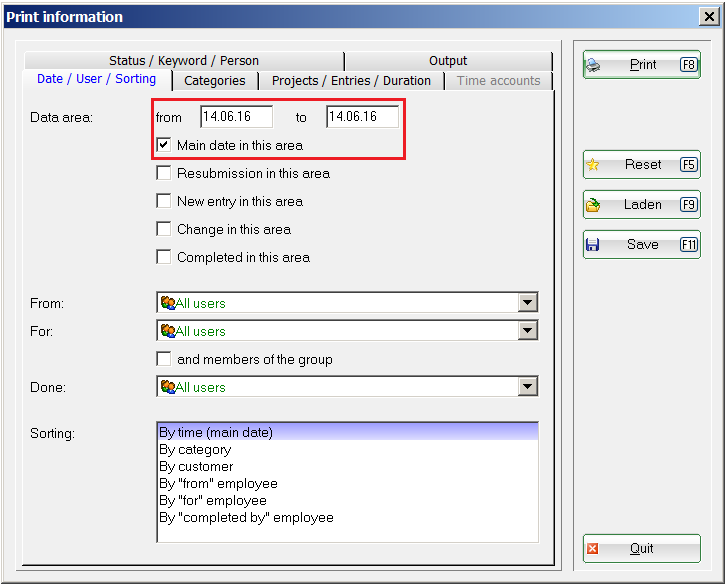Check and members of the group
727x586 pixels.
164,359
